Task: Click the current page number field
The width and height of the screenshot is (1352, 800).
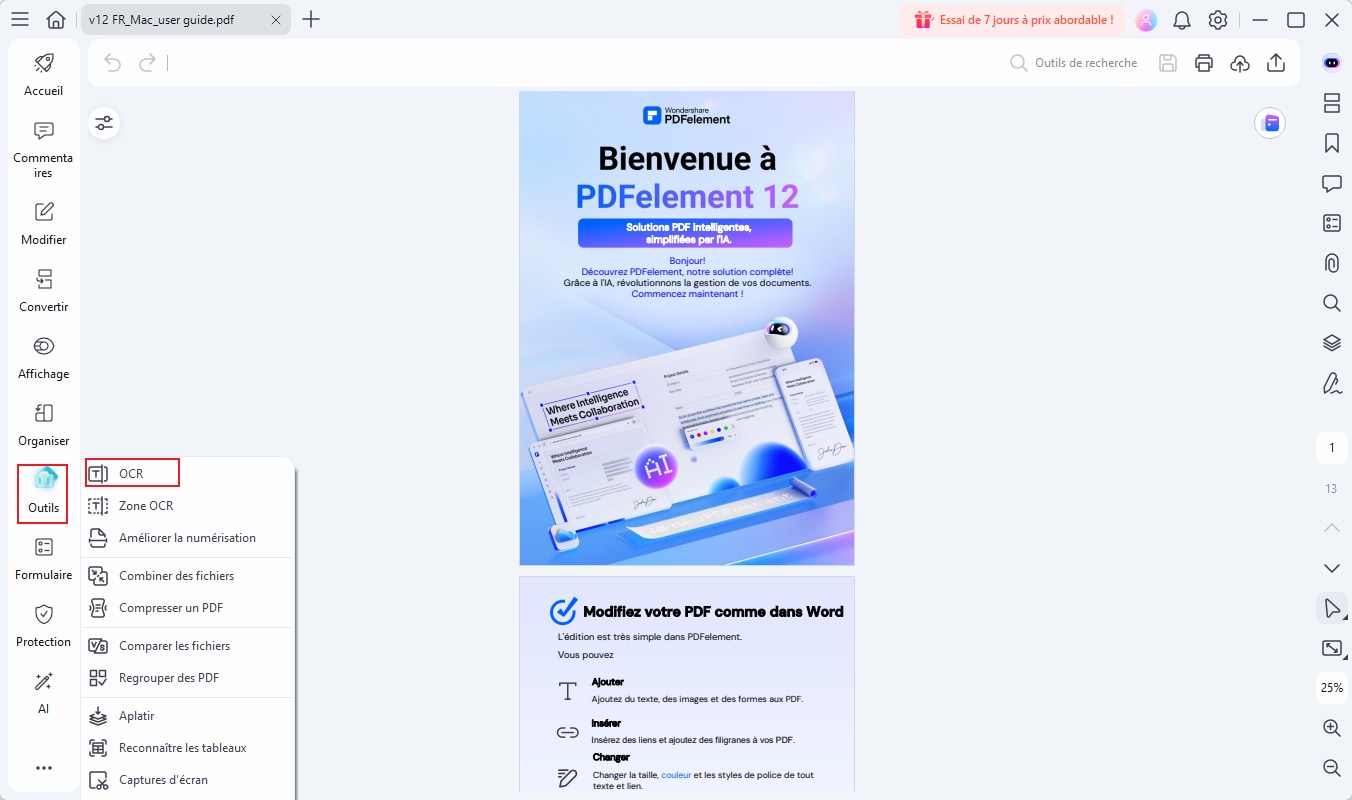Action: 1331,448
